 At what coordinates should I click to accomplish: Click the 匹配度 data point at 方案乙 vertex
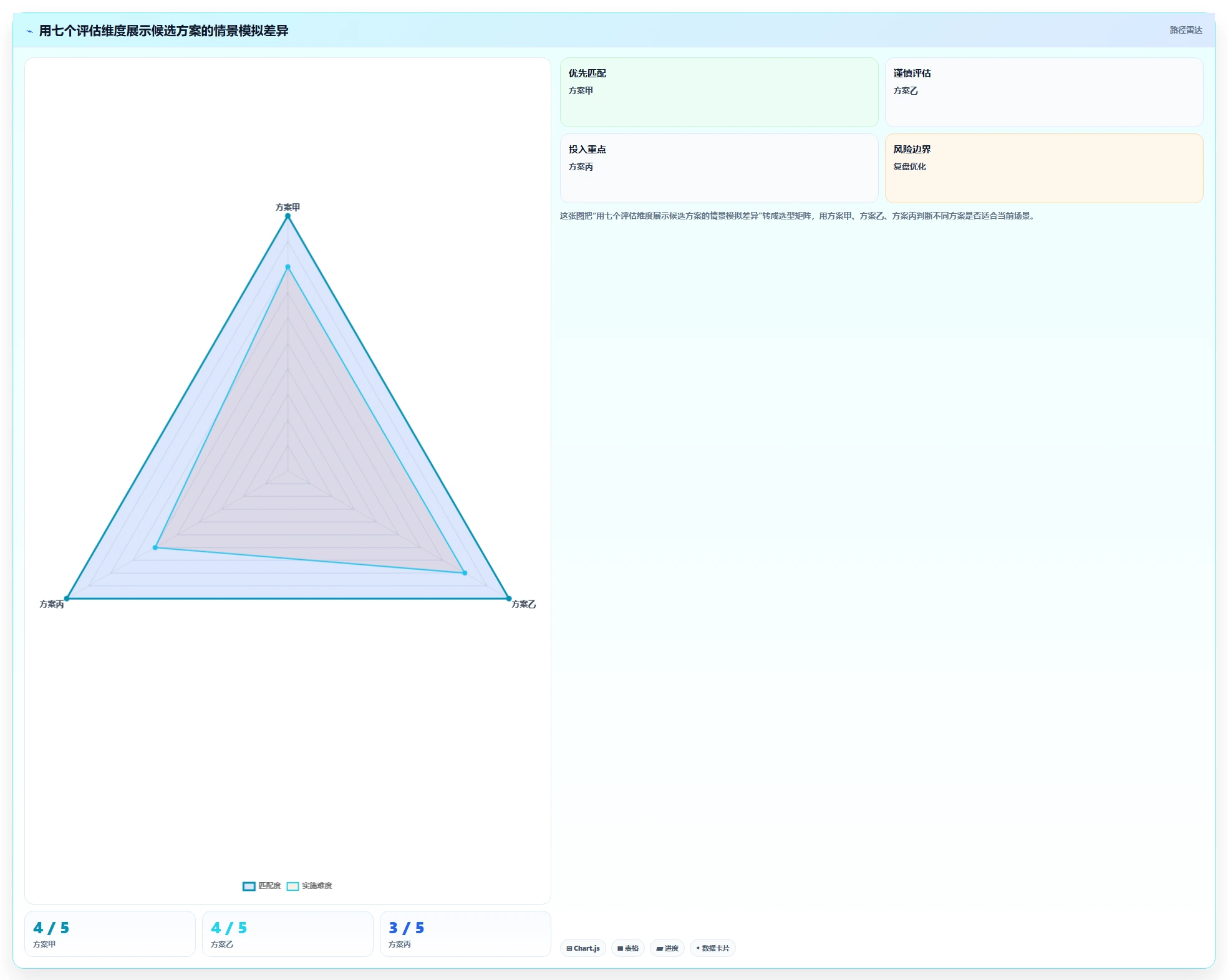click(509, 598)
